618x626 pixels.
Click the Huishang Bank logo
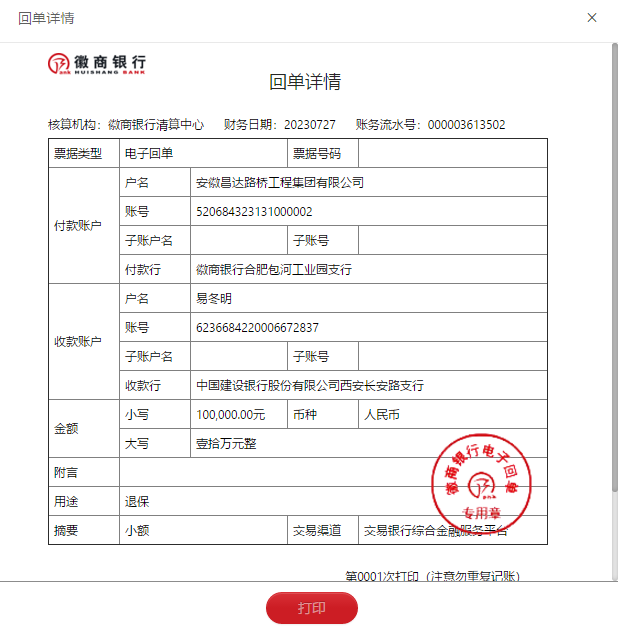(x=97, y=64)
